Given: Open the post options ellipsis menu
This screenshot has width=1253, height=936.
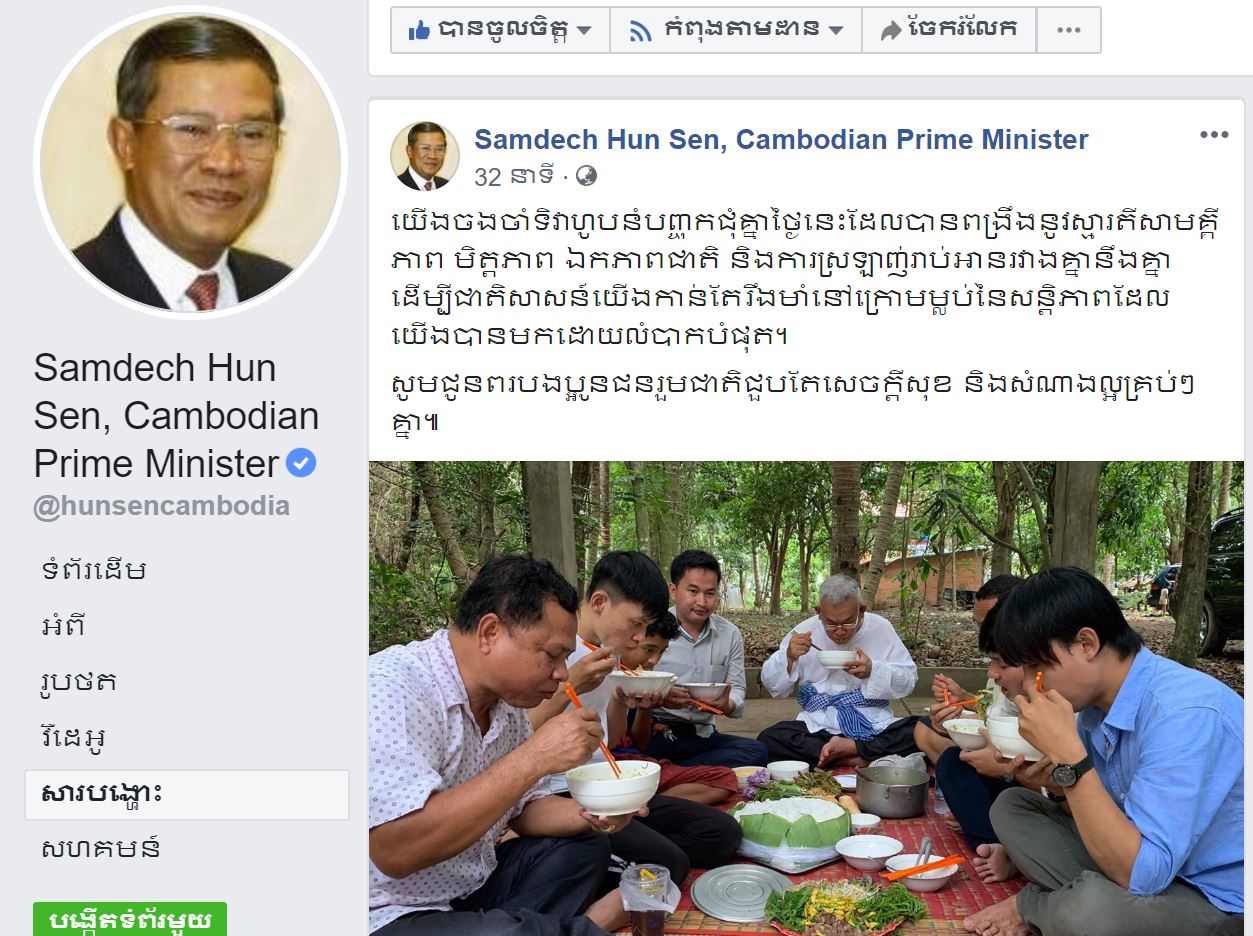Looking at the screenshot, I should click(x=1214, y=135).
